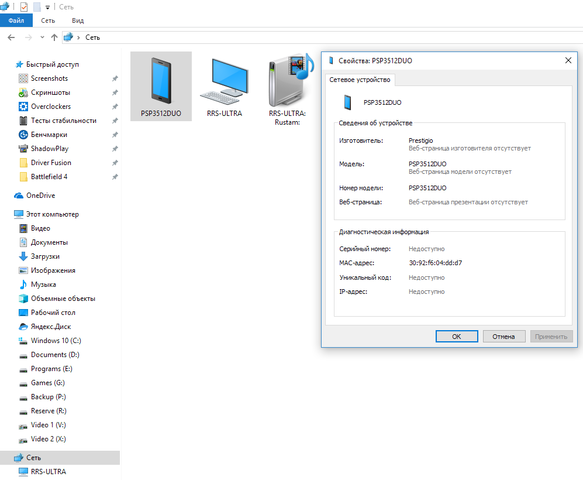The height and width of the screenshot is (480, 583).
Task: Open the Сеть ribbon tab
Action: tap(48, 20)
